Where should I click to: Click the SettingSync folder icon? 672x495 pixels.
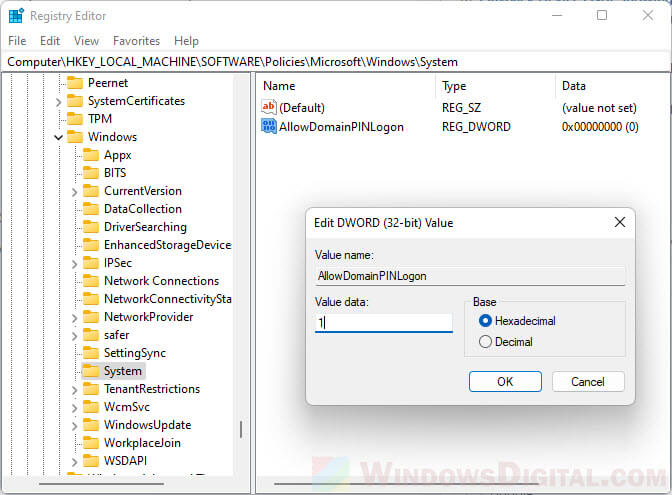[x=90, y=353]
